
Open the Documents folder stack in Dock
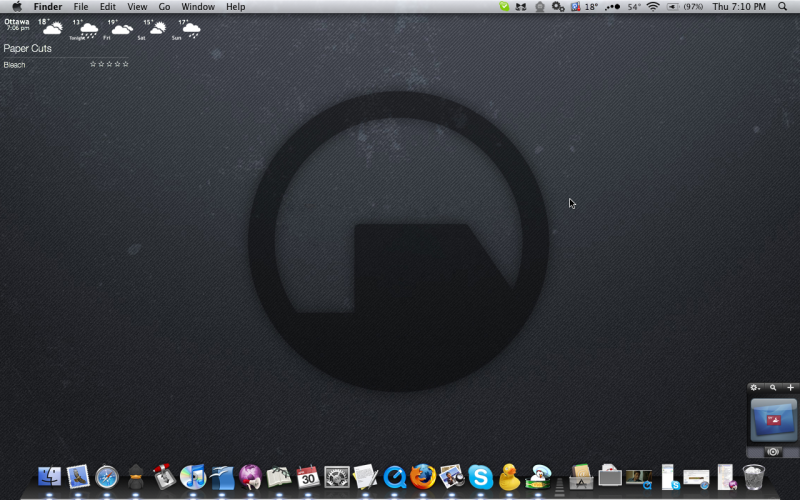610,477
